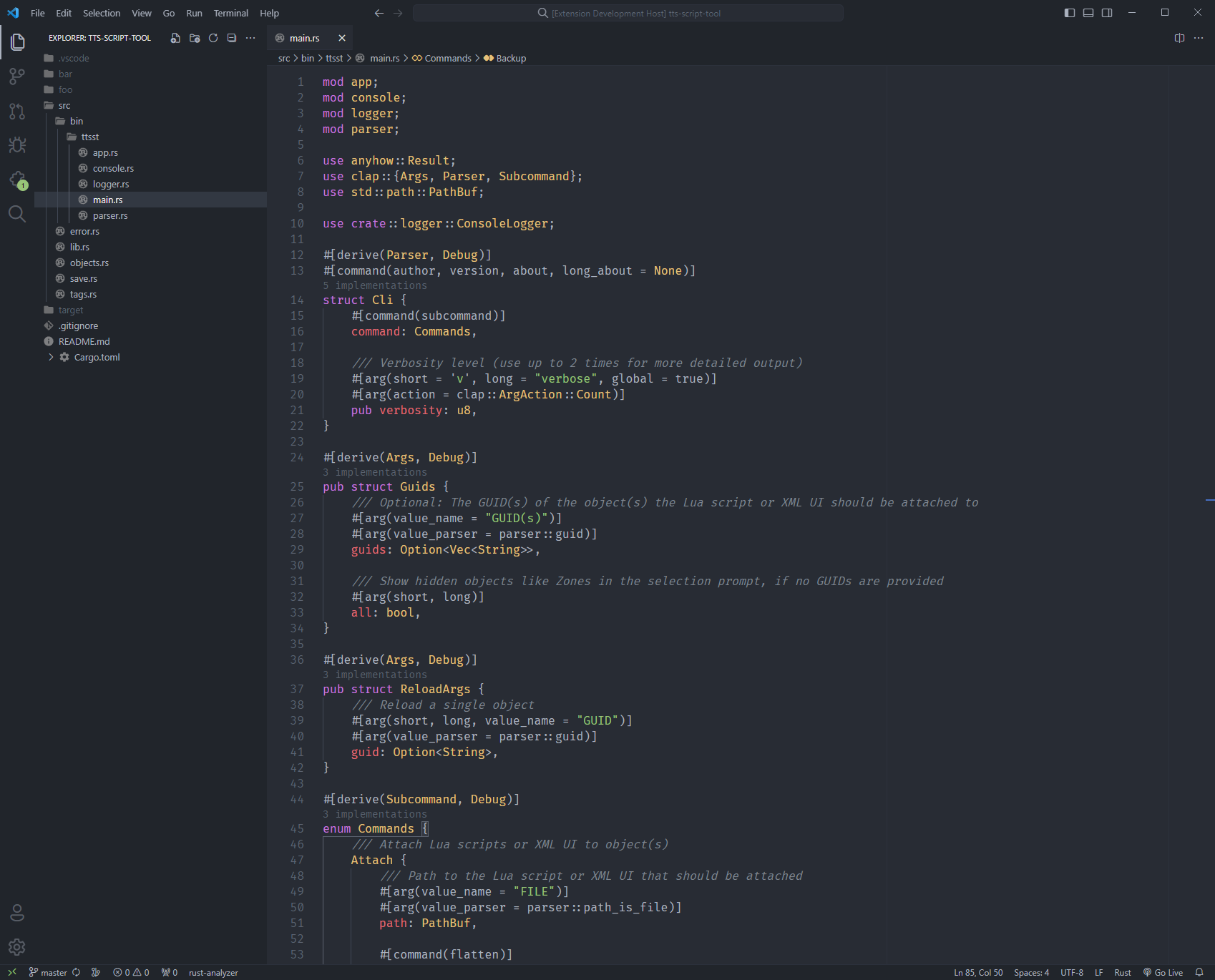Screen dimensions: 1215x980
Task: Click rust-analyzer status item
Action: [x=213, y=972]
